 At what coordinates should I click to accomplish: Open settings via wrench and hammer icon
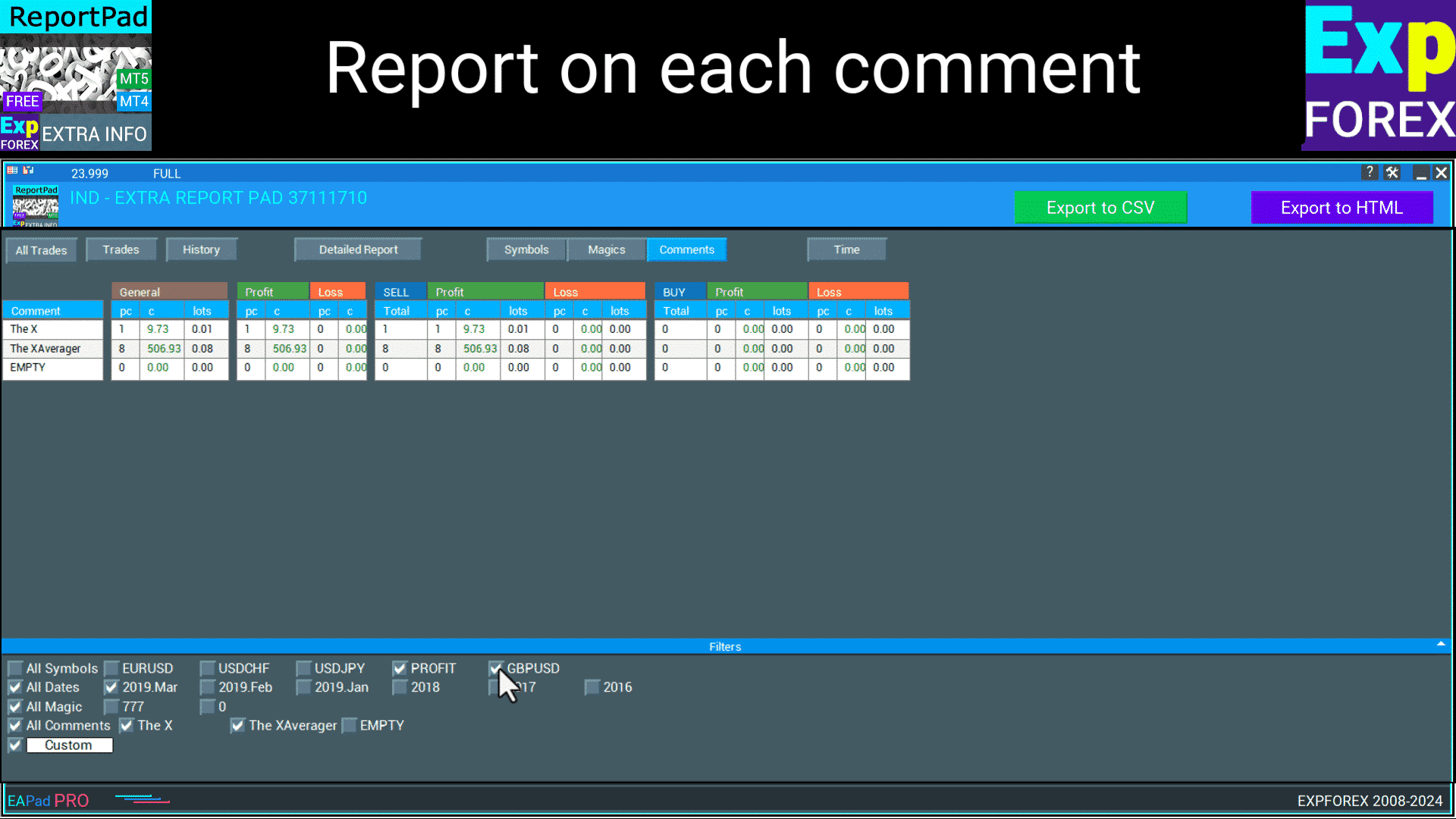tap(1392, 172)
